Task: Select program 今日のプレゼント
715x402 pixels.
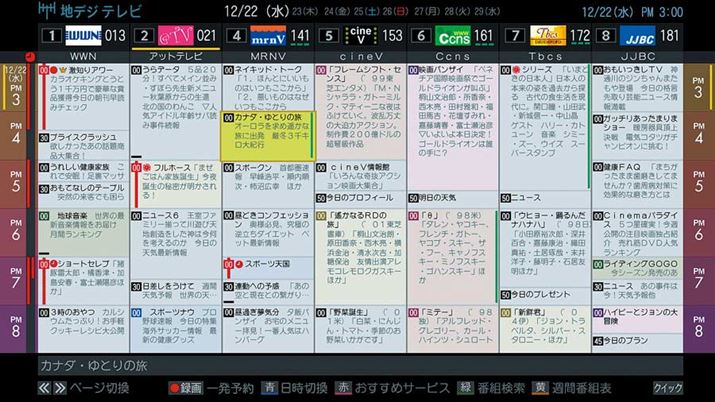Action: pyautogui.click(x=545, y=295)
